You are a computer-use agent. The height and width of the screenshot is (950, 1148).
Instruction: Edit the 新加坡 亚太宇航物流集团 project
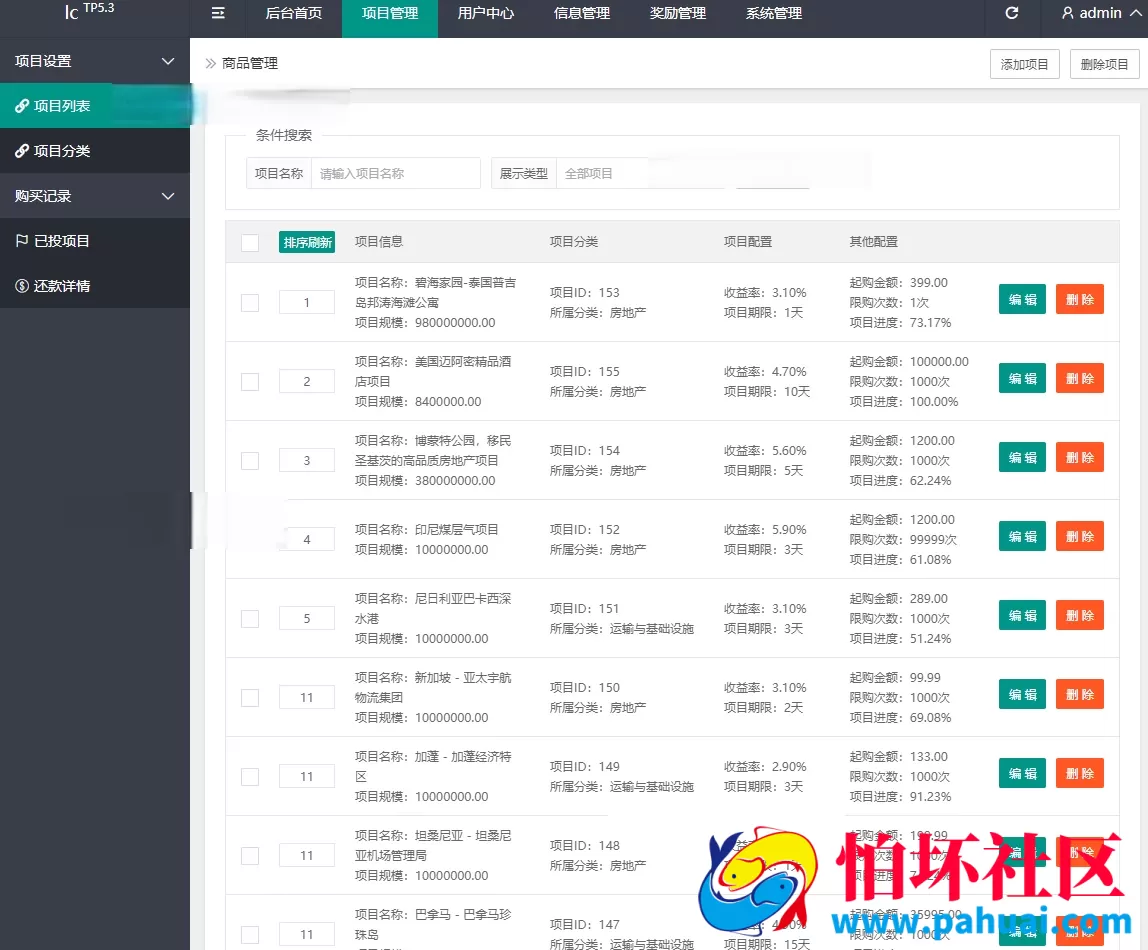pos(1022,695)
